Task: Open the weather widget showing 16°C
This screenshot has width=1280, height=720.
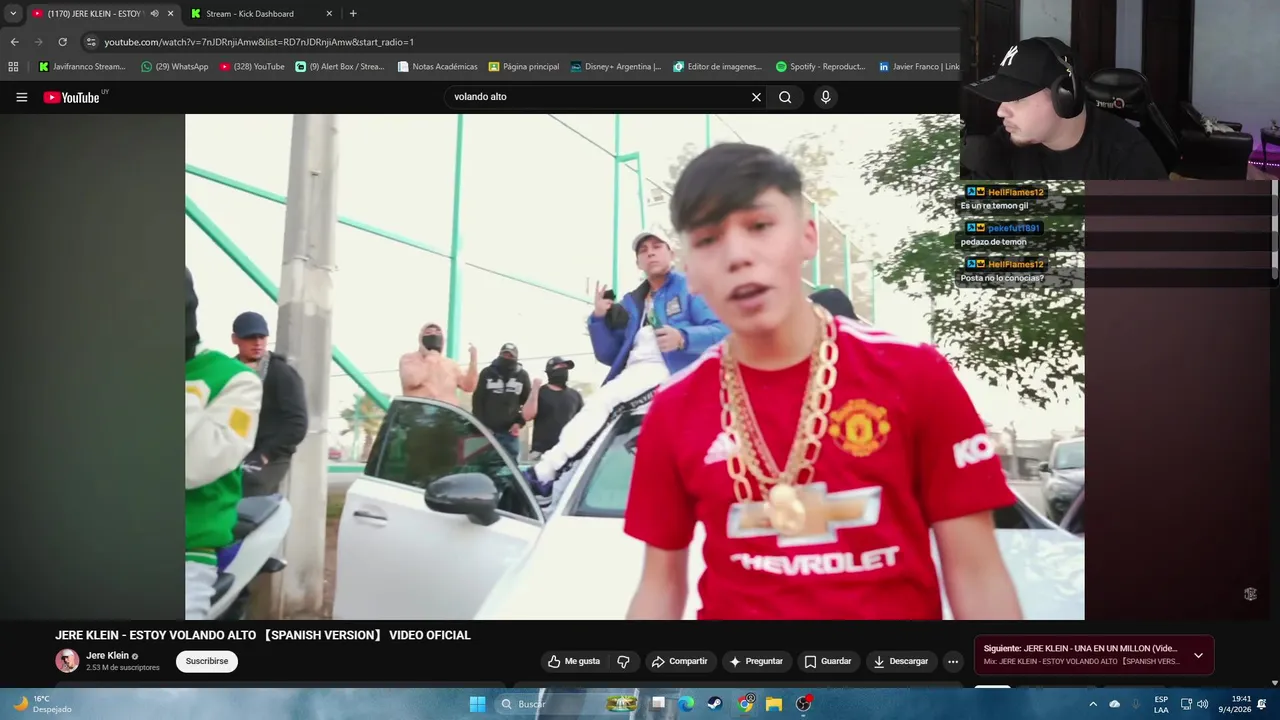Action: click(x=41, y=704)
